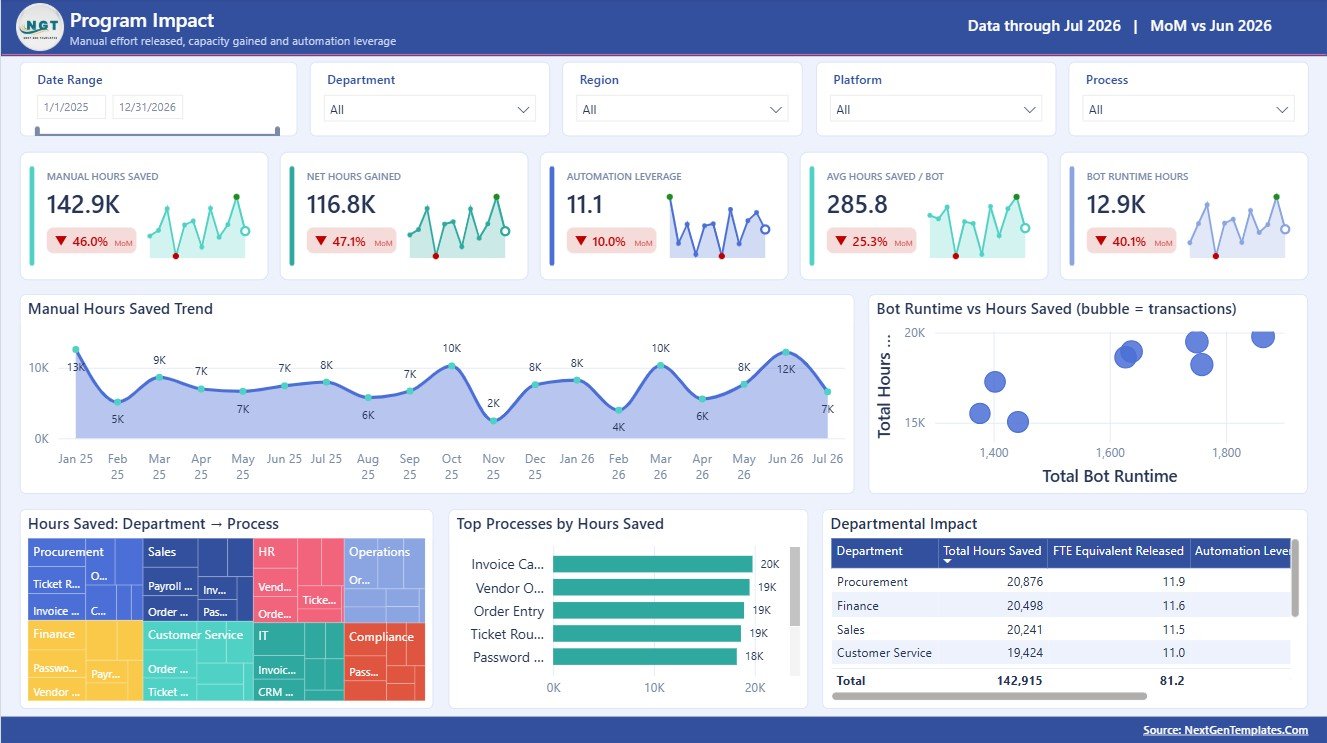
Task: Click the Password ... bar
Action: coord(644,656)
